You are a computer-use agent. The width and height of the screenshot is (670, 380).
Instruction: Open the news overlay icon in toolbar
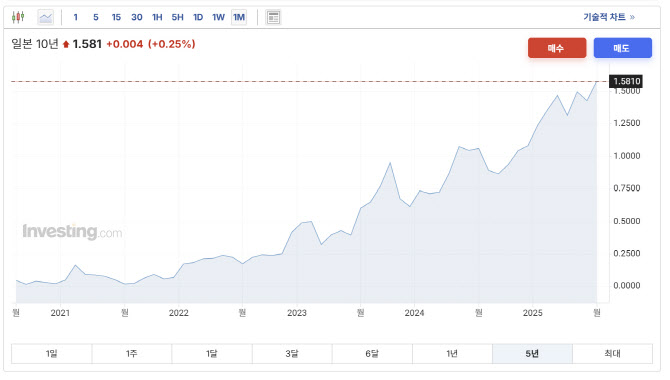[273, 18]
